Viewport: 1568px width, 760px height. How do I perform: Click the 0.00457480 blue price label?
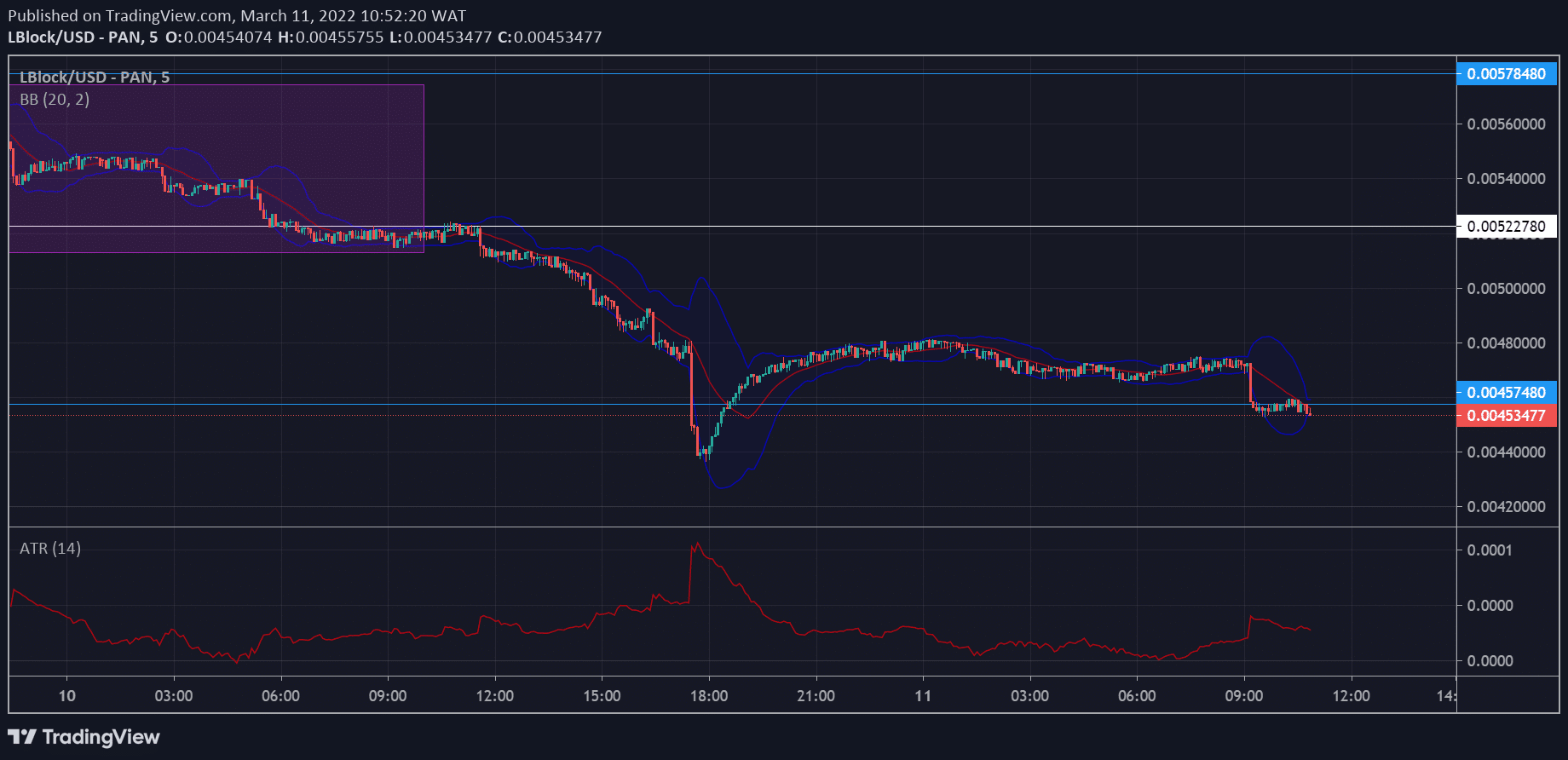(1506, 393)
